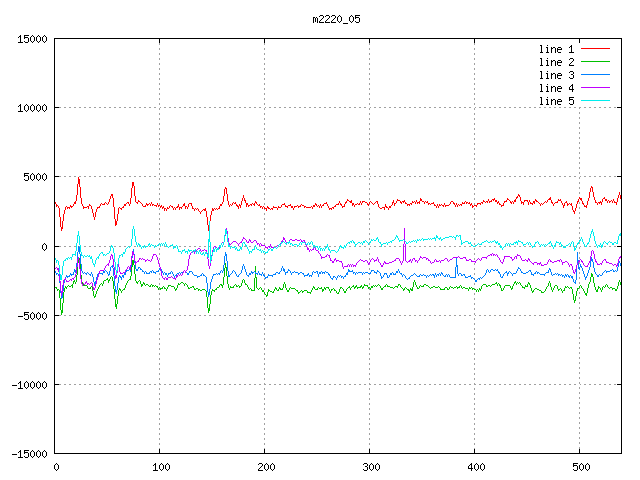Click the 'line 3' legend label
The width and height of the screenshot is (640, 480).
[556, 75]
